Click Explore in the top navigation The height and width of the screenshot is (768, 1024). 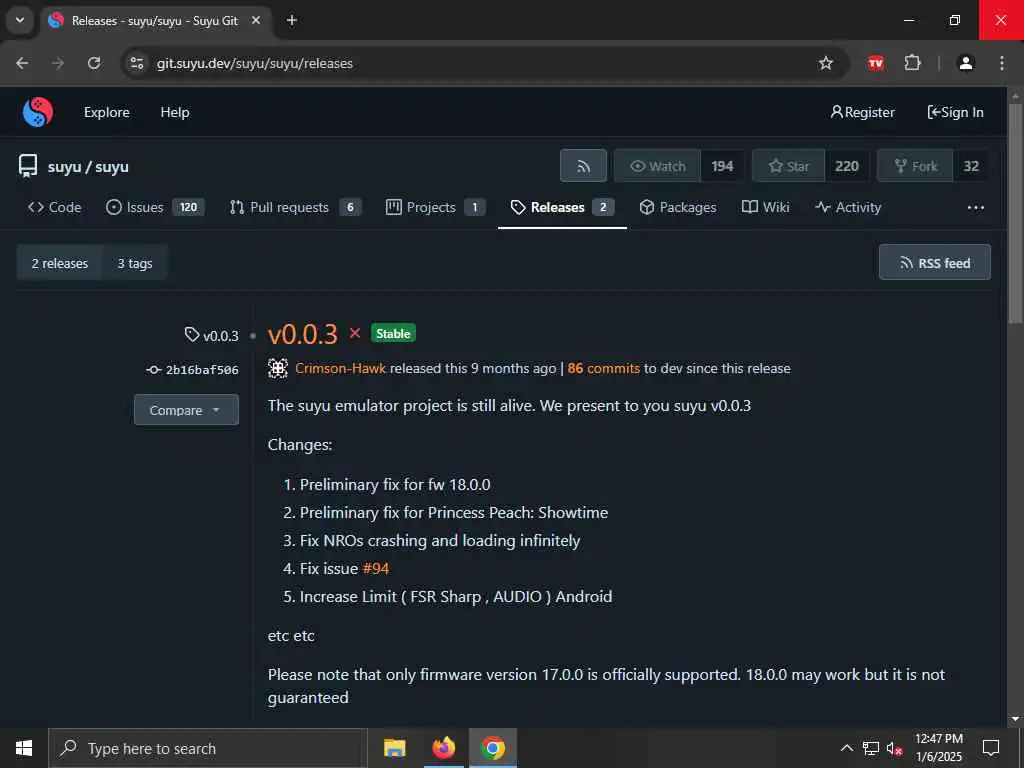(106, 112)
